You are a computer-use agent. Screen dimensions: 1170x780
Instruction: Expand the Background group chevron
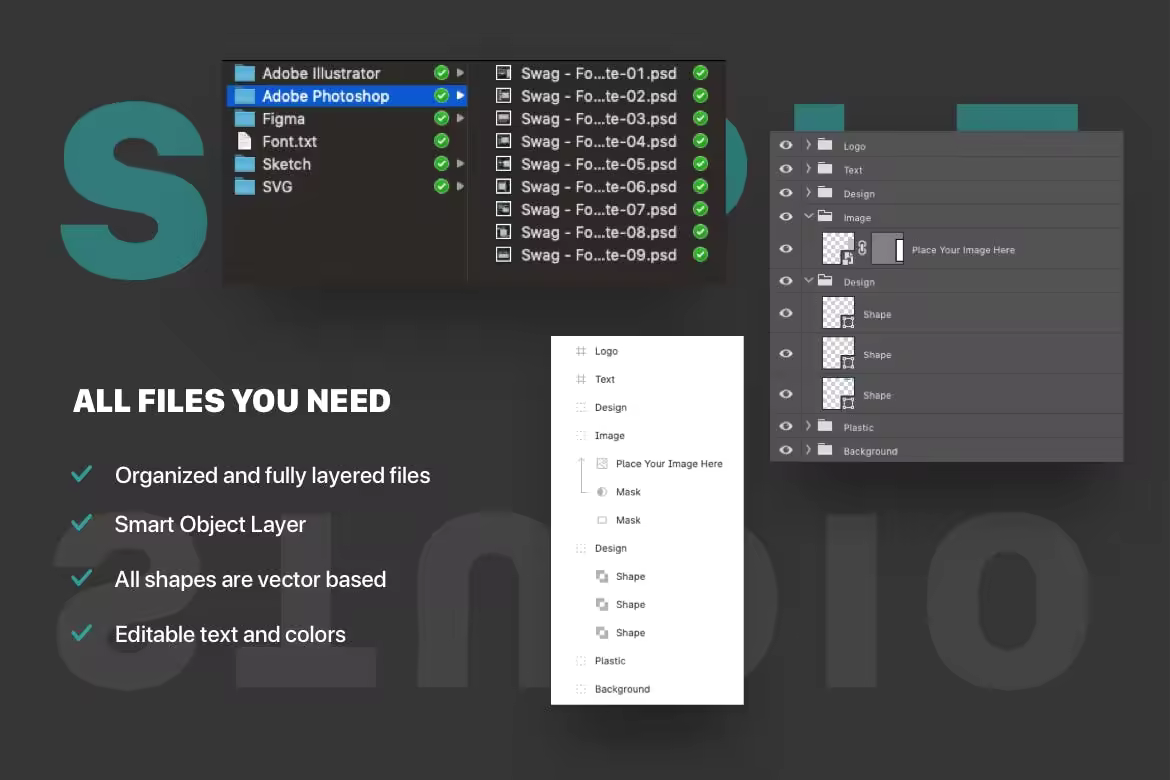point(808,450)
